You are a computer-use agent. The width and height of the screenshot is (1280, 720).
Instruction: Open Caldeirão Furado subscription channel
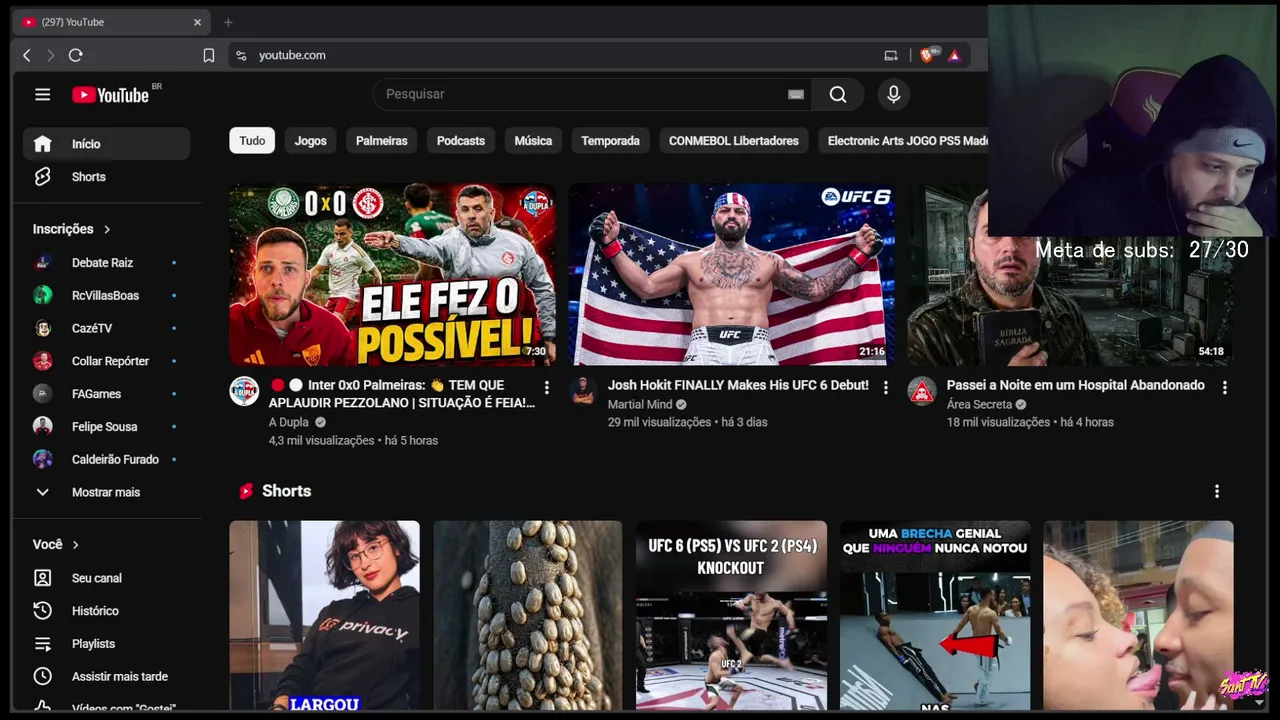pos(106,460)
